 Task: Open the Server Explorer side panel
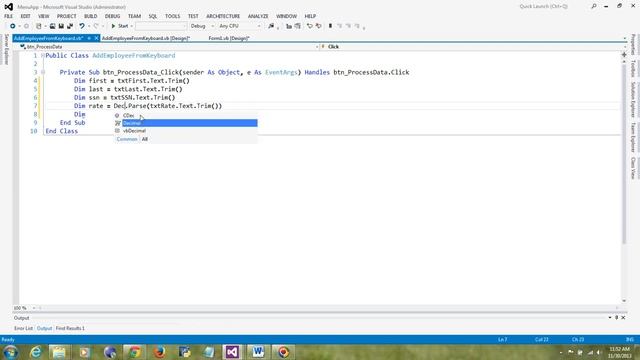point(6,49)
